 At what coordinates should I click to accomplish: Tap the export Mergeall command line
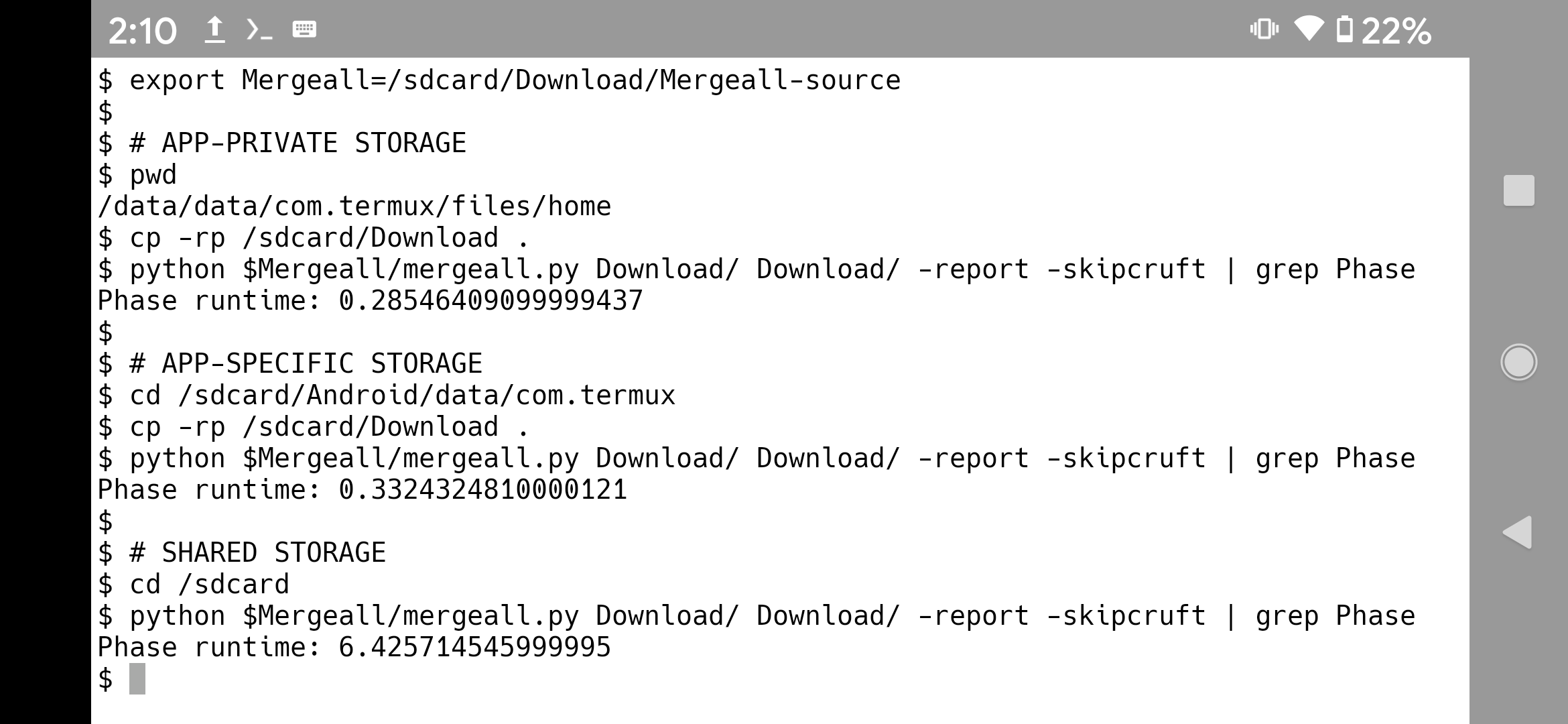[x=499, y=80]
